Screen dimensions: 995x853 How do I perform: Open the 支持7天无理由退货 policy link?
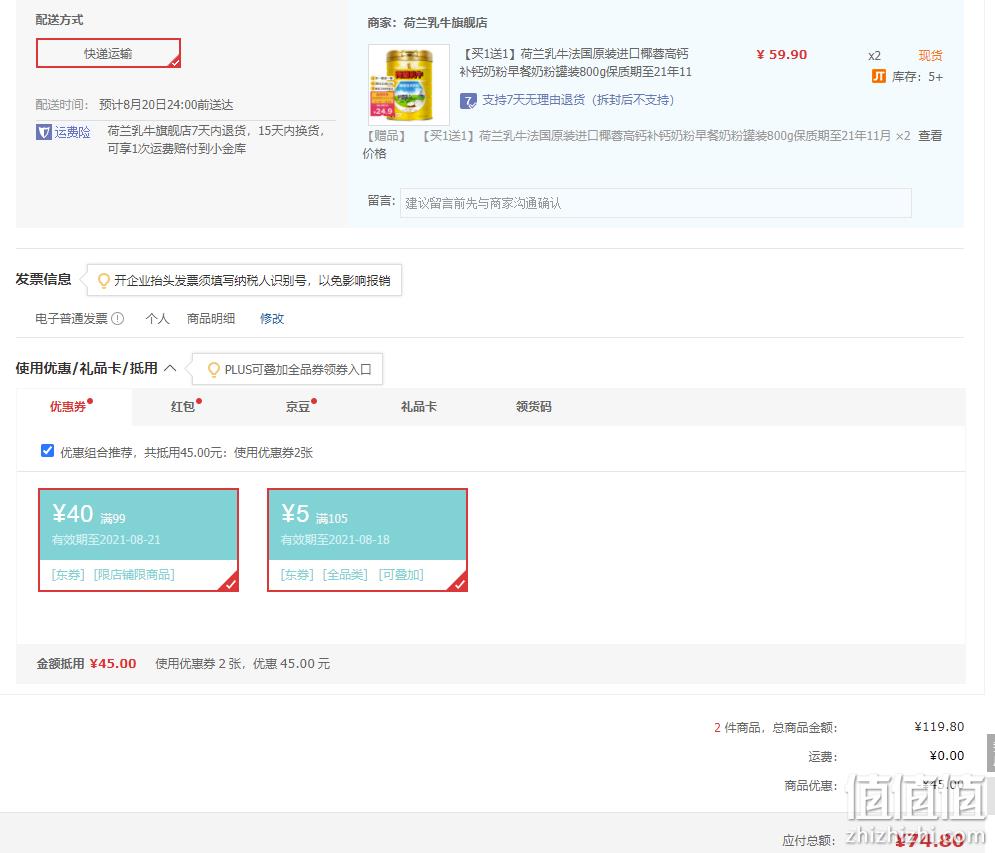(x=577, y=100)
